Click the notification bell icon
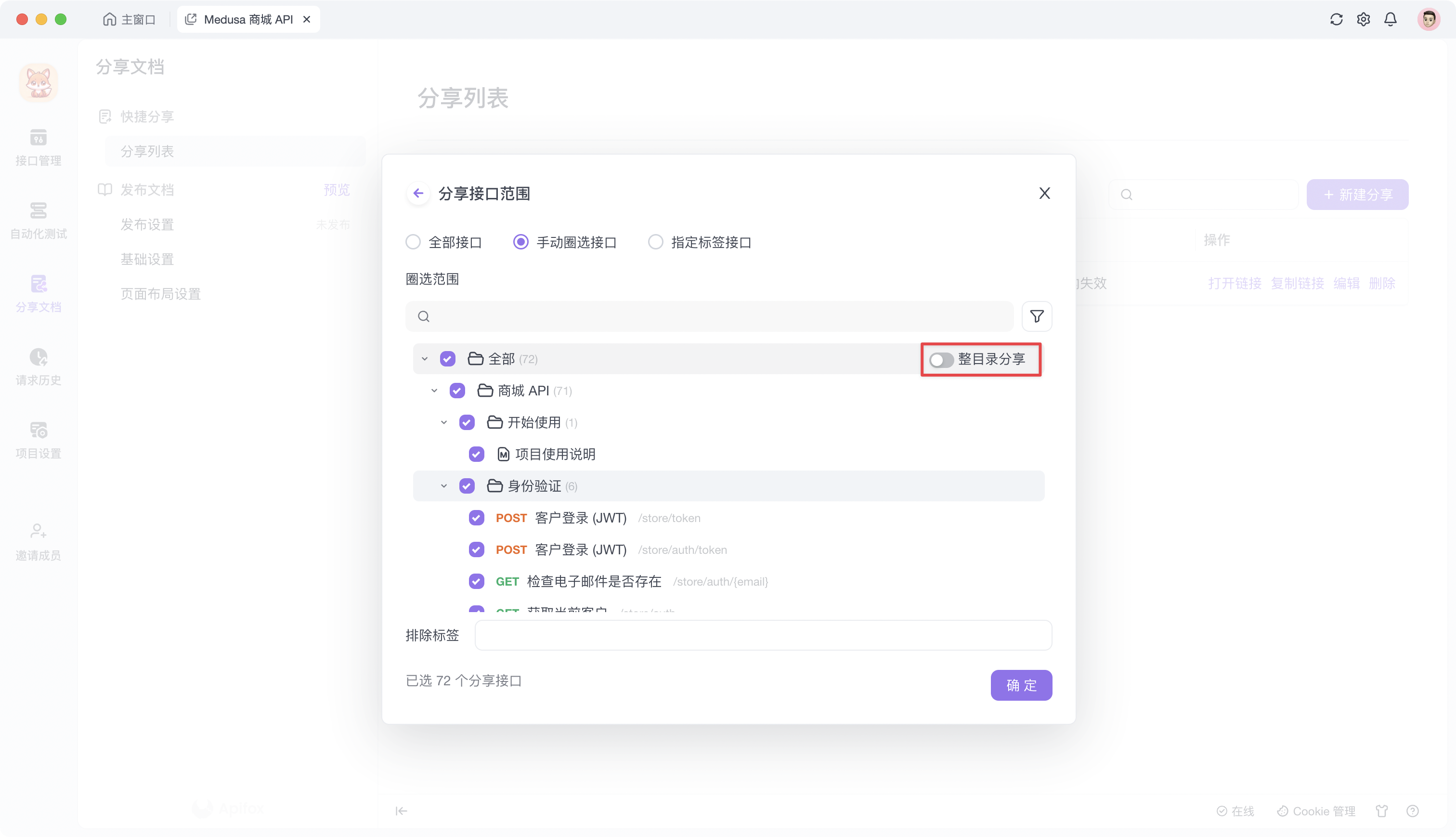The height and width of the screenshot is (837, 1456). (x=1391, y=19)
